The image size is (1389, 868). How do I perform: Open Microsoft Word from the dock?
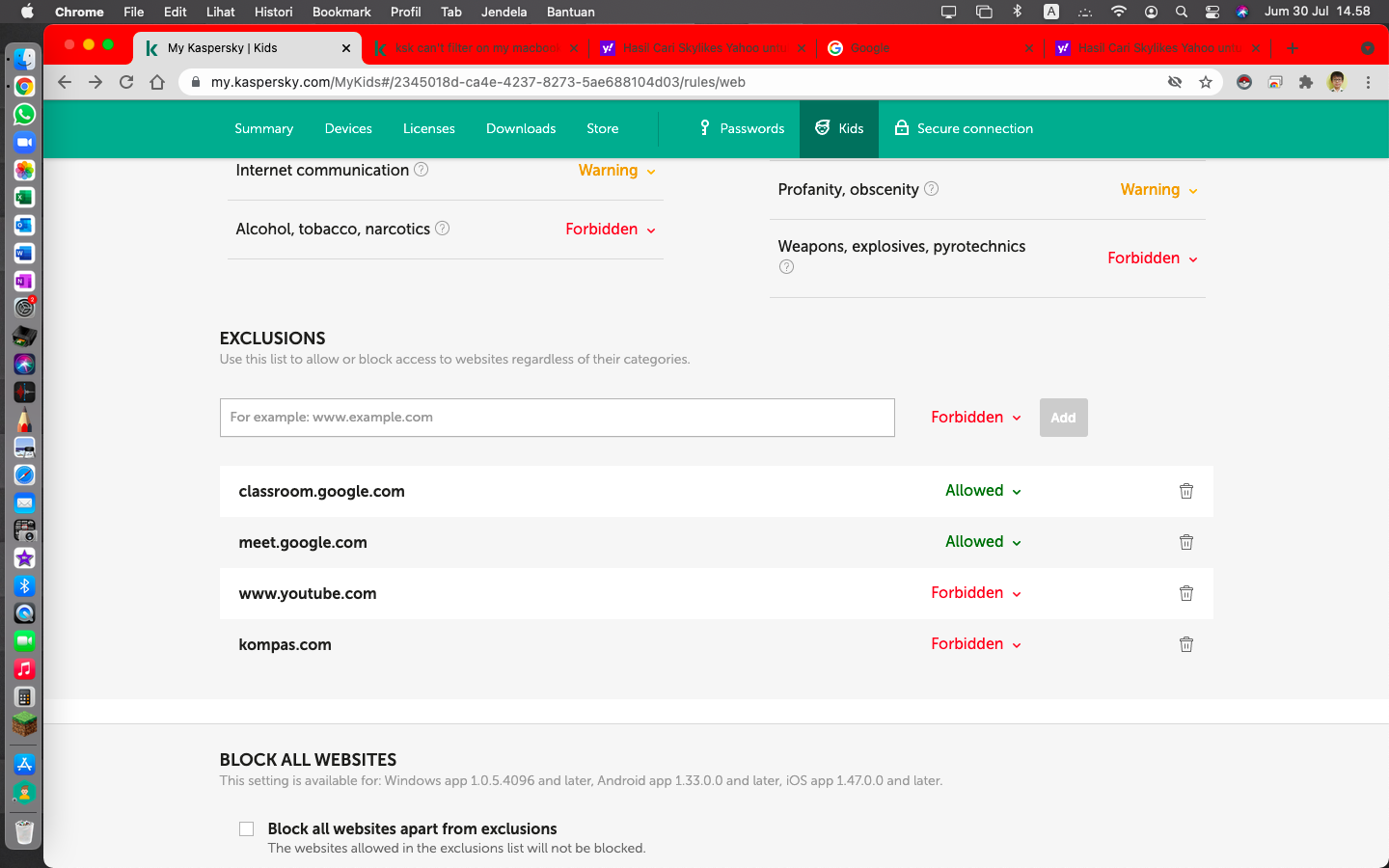[24, 254]
